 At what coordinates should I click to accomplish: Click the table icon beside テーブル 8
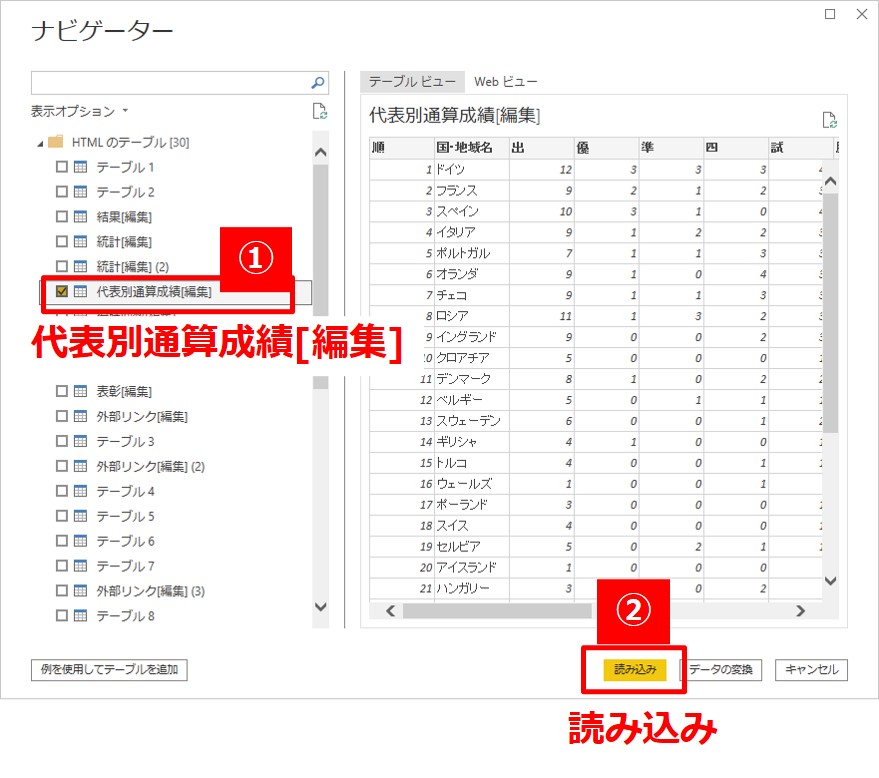click(81, 616)
